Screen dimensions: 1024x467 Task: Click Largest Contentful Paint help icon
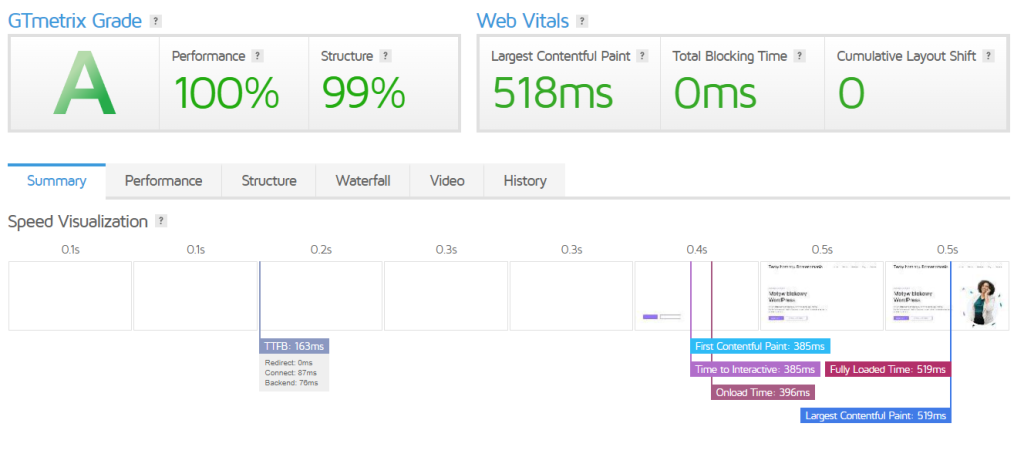click(643, 56)
